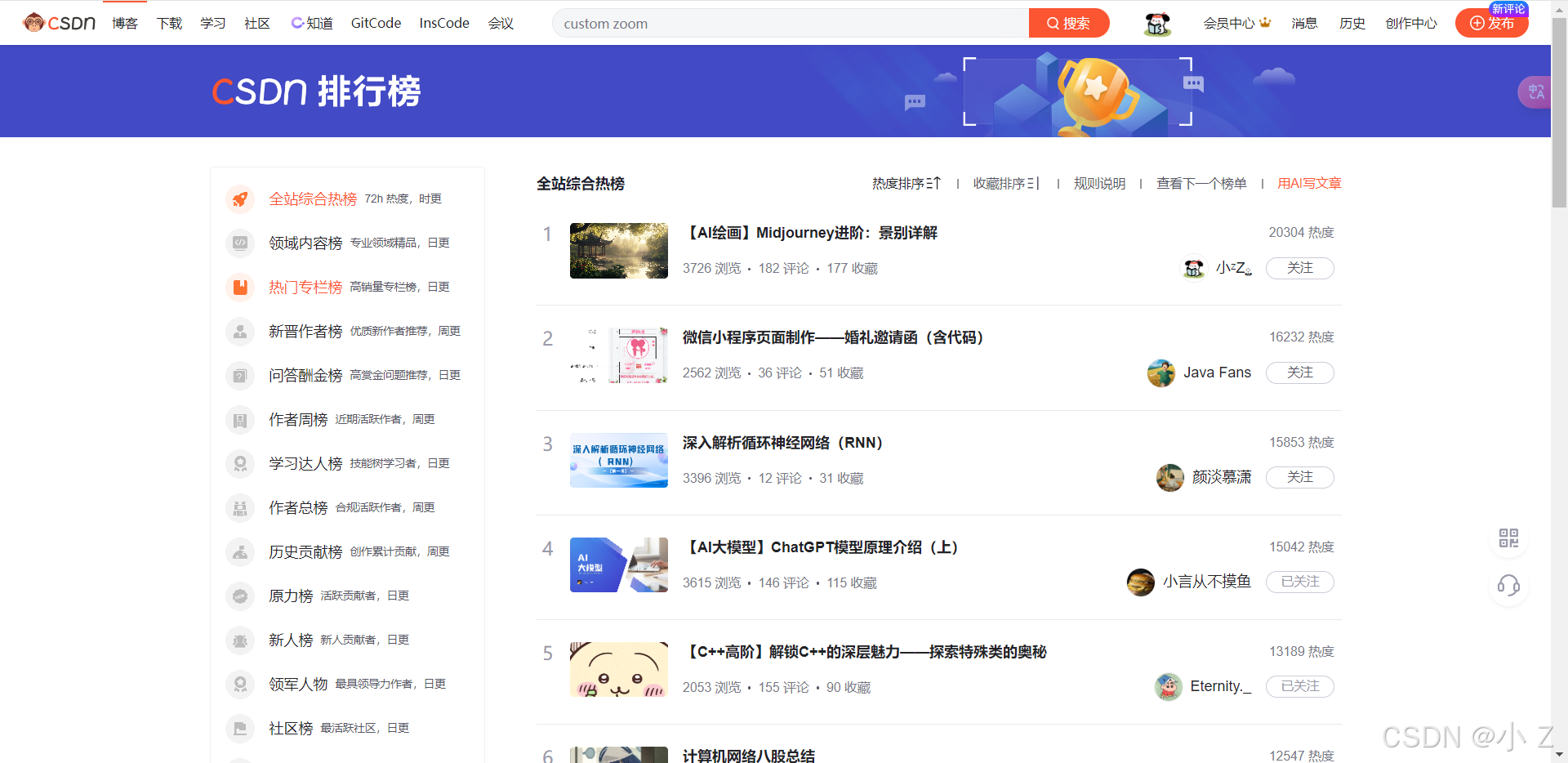Open article Midjourney进阶：景别详解
Image resolution: width=1568 pixels, height=763 pixels.
[x=810, y=233]
